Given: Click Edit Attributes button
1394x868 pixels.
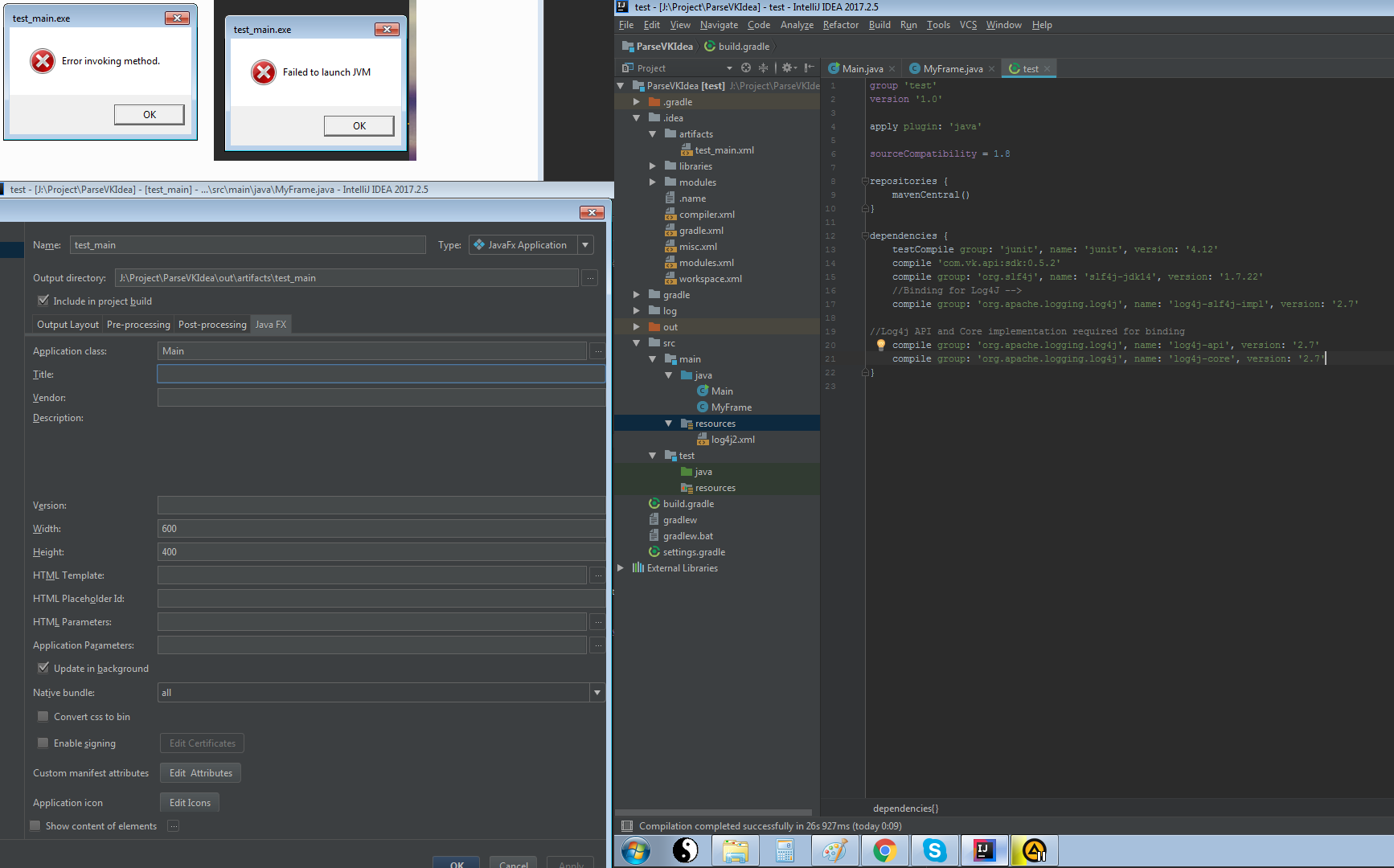Looking at the screenshot, I should [x=200, y=773].
